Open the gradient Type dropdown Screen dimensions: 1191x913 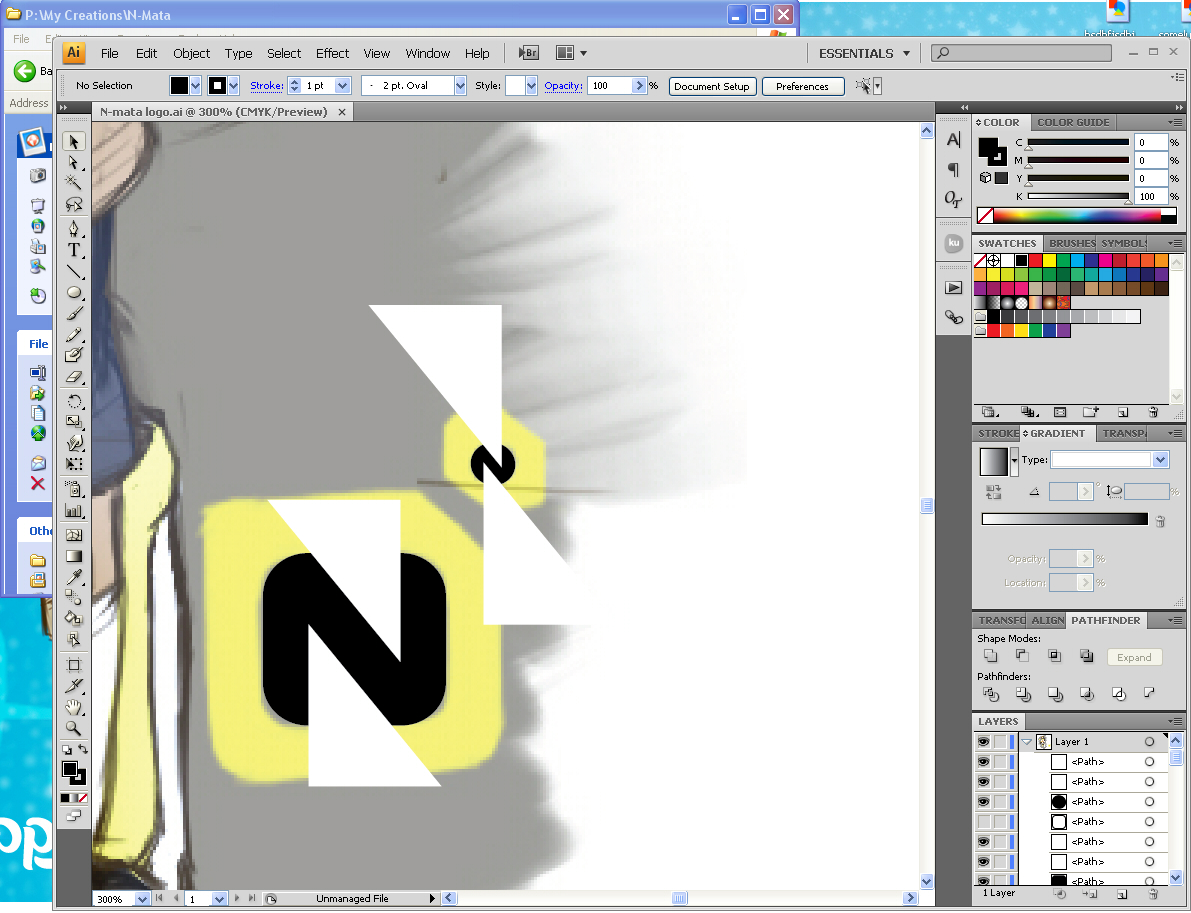click(1160, 460)
